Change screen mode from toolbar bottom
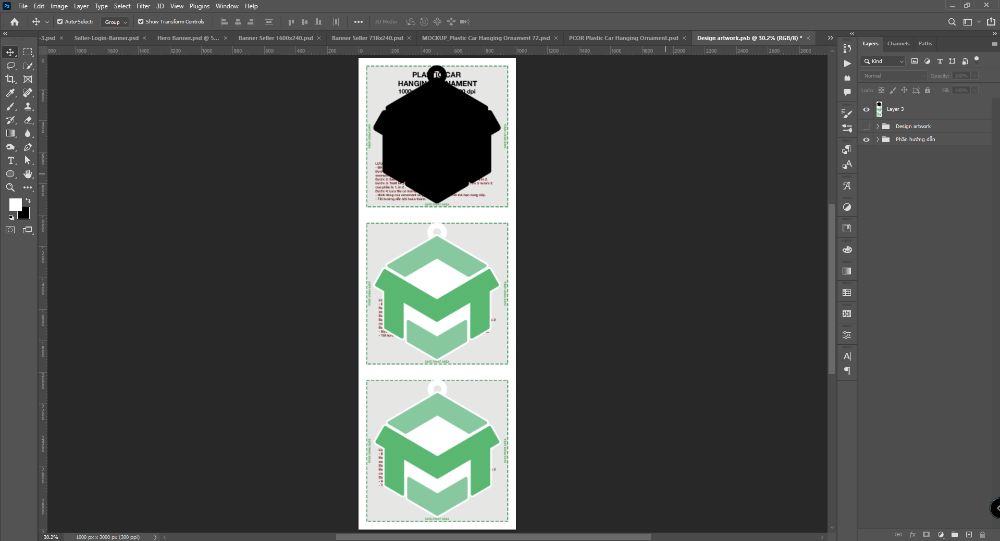Image resolution: width=1000 pixels, height=541 pixels. coord(27,230)
